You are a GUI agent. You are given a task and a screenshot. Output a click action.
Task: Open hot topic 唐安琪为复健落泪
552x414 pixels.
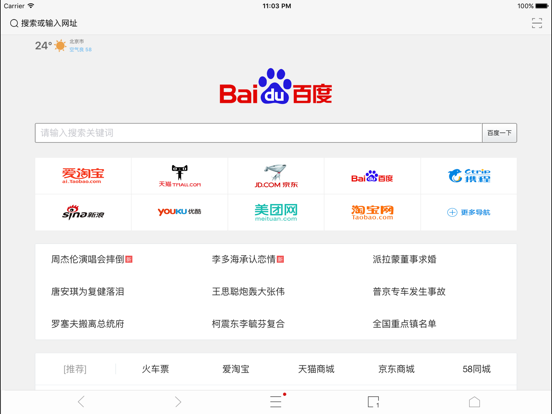[88, 291]
